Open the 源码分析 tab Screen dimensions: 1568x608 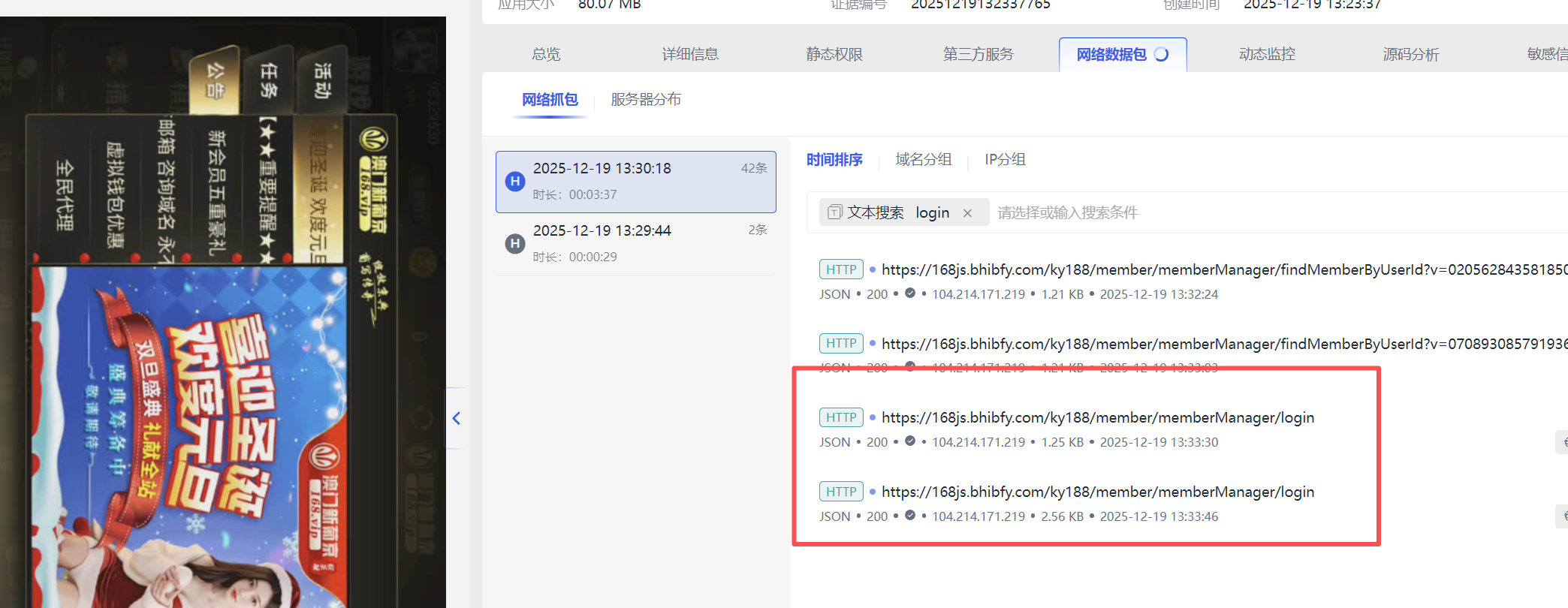pos(1411,54)
